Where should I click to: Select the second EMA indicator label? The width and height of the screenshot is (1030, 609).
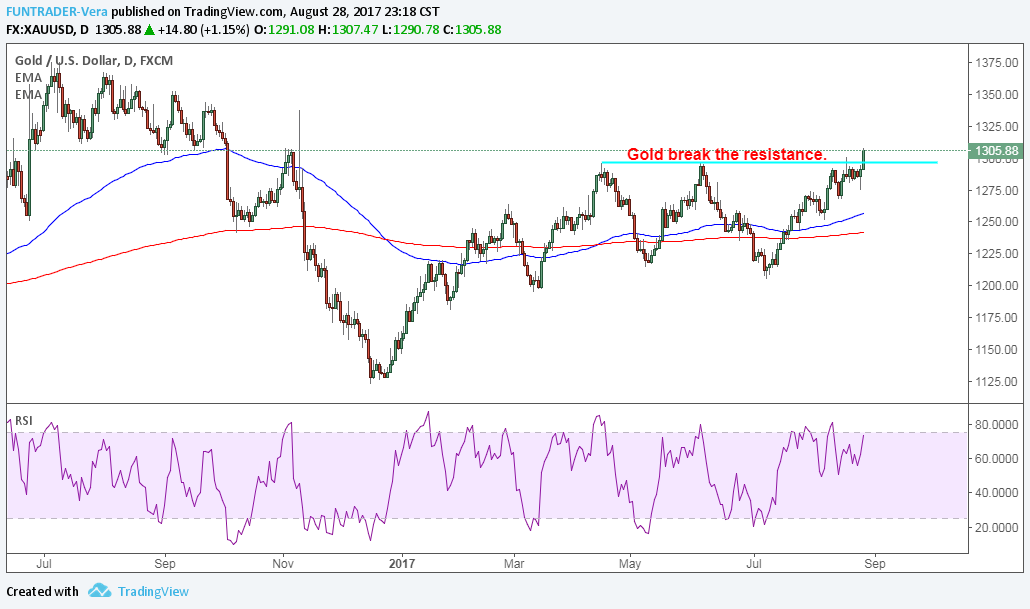coord(28,95)
